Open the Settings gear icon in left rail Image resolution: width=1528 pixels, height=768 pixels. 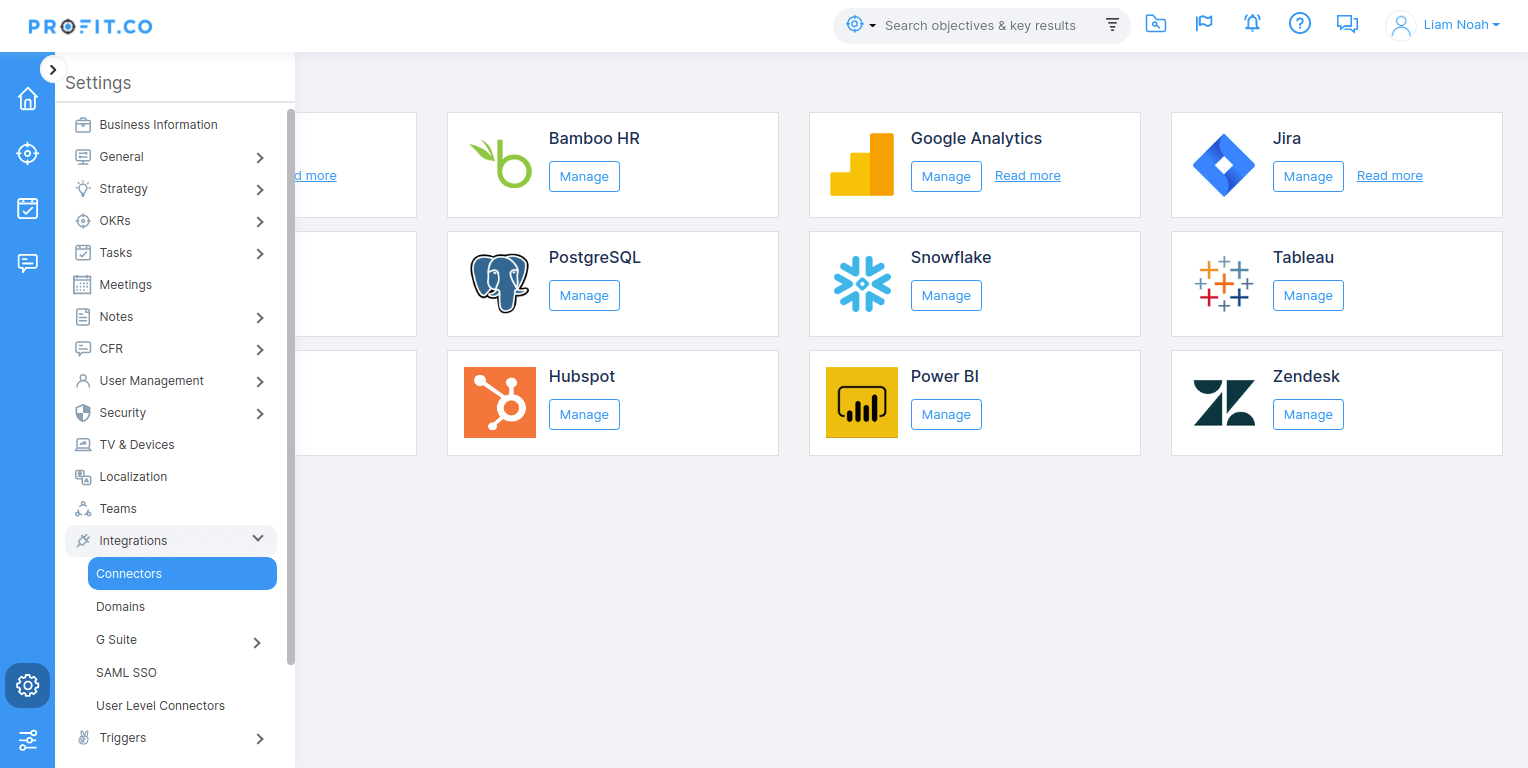click(28, 686)
